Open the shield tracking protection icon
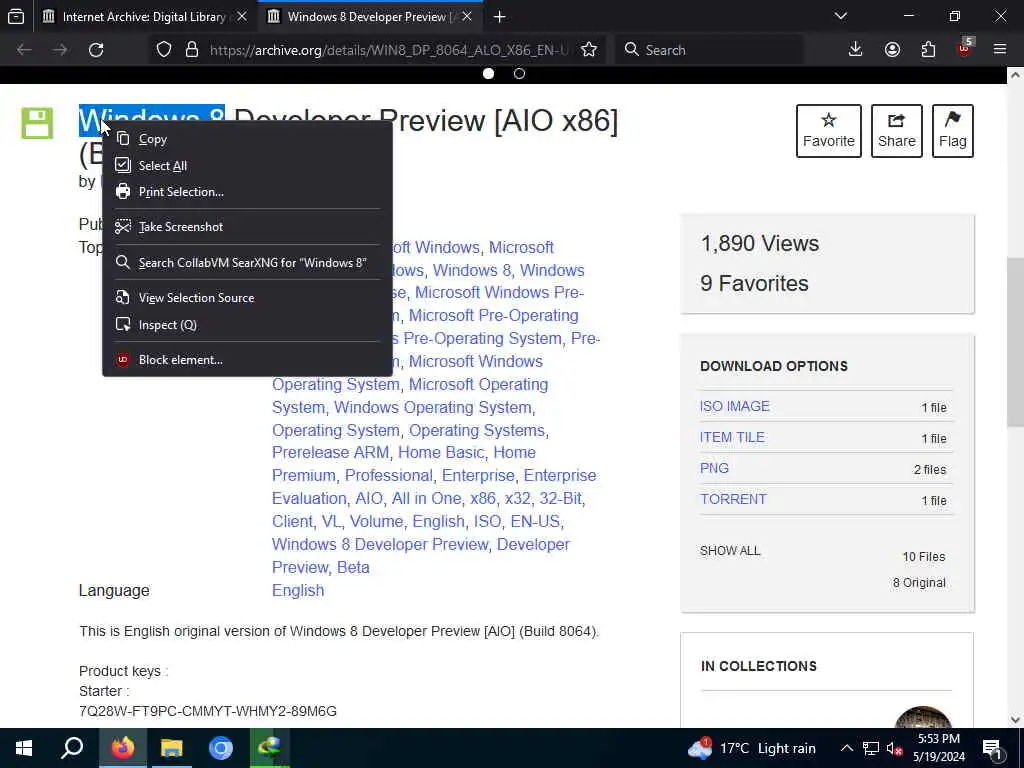The width and height of the screenshot is (1024, 768). (x=164, y=50)
